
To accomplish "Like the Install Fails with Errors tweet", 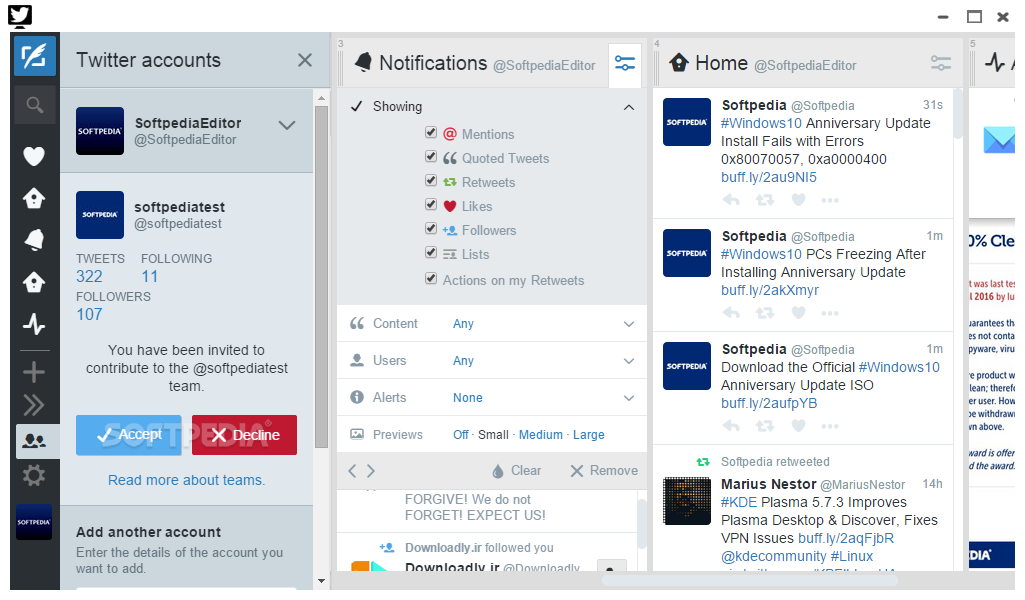I will 798,200.
